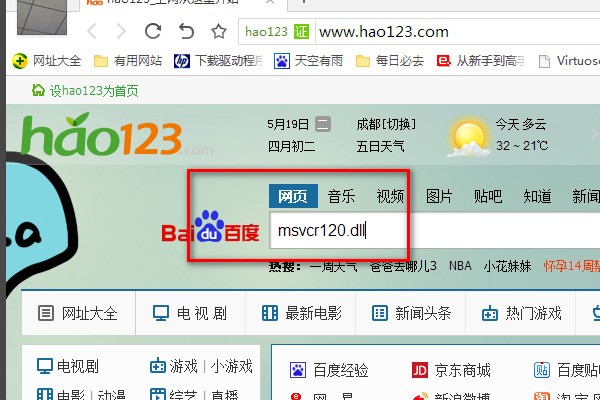The width and height of the screenshot is (600, 400).
Task: Bookmark page with the star icon
Action: pos(217,32)
